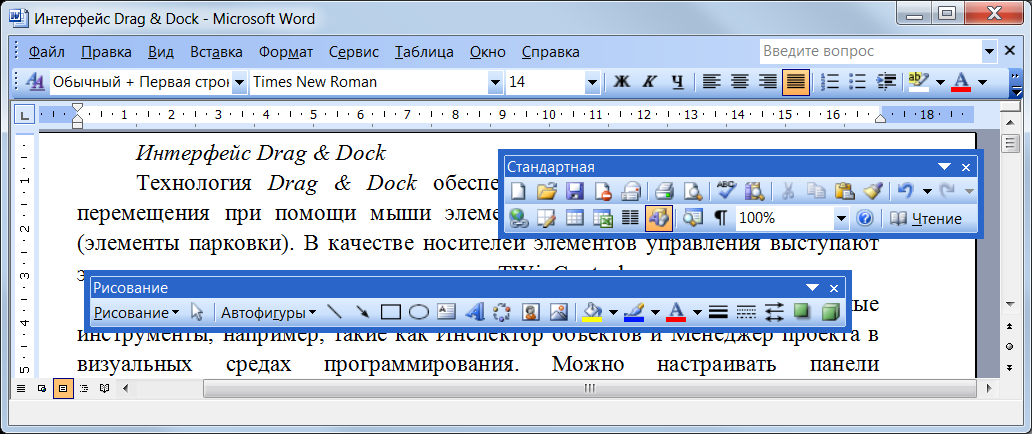
Task: Expand Line Color dropdown arrow in Drawing toolbar
Action: pyautogui.click(x=655, y=312)
